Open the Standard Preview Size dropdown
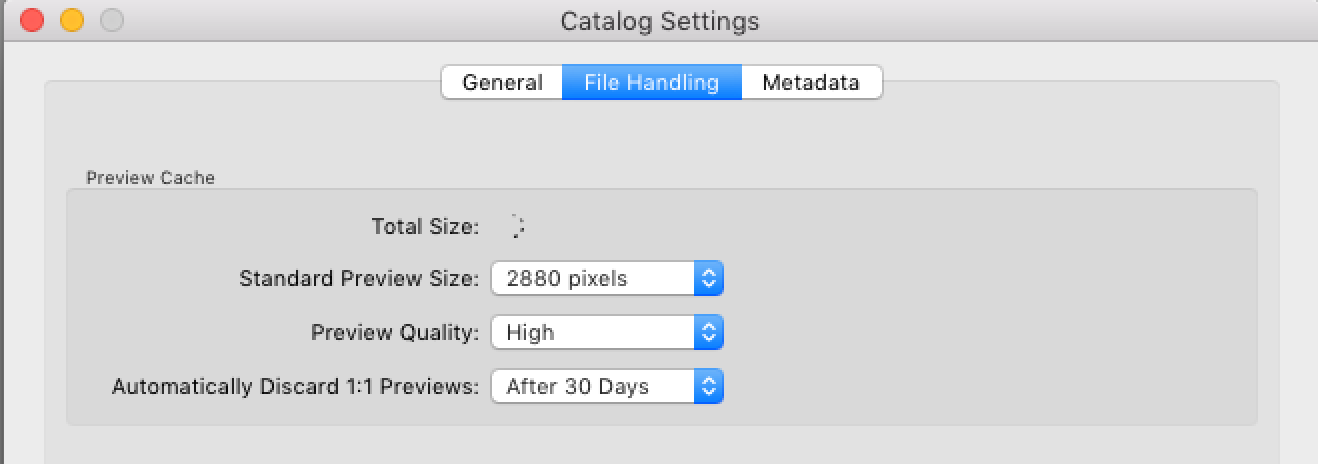The height and width of the screenshot is (464, 1318). pos(607,279)
